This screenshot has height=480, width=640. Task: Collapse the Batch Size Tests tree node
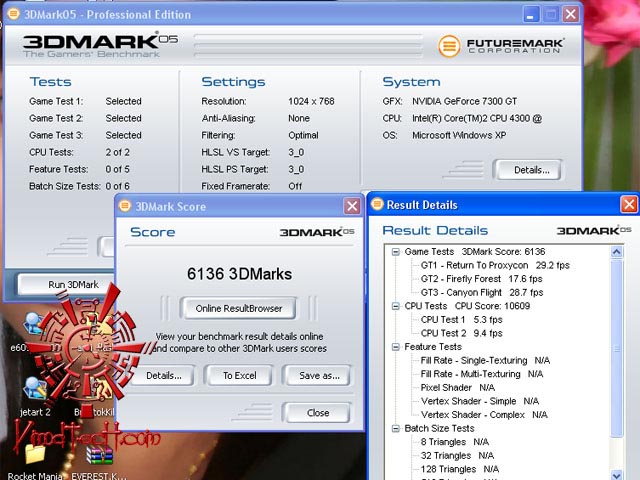point(395,429)
